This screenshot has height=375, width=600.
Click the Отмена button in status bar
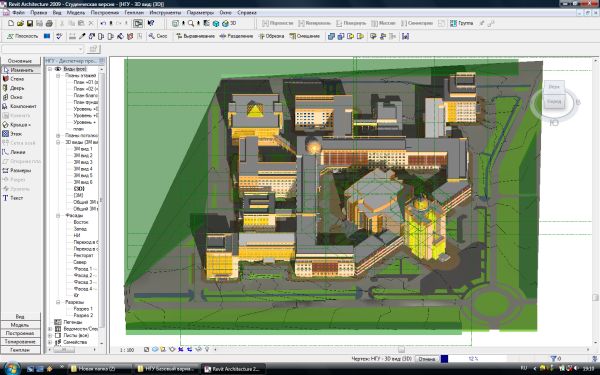(x=426, y=359)
